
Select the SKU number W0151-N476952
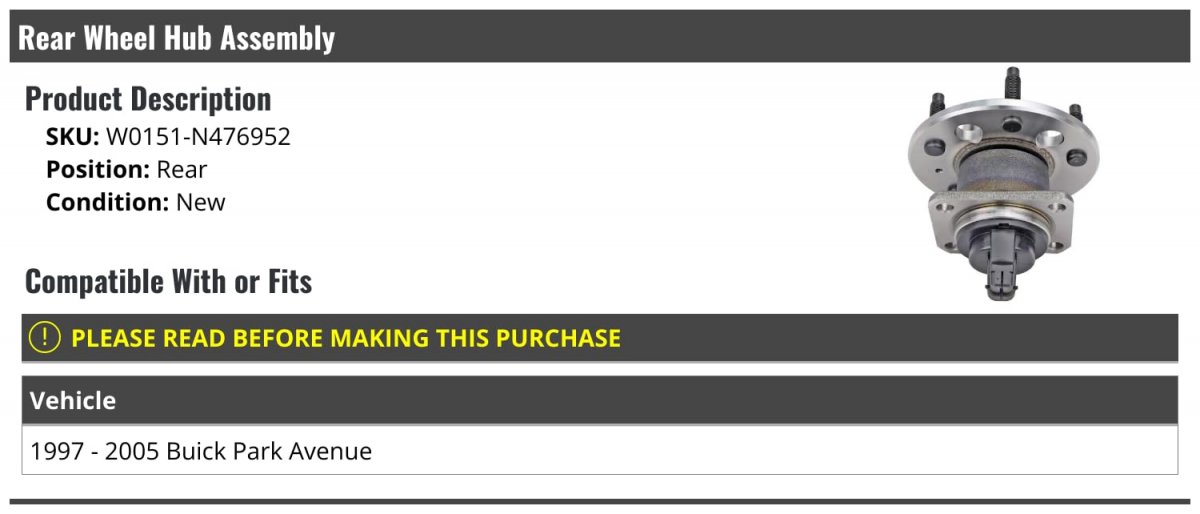pyautogui.click(x=198, y=137)
